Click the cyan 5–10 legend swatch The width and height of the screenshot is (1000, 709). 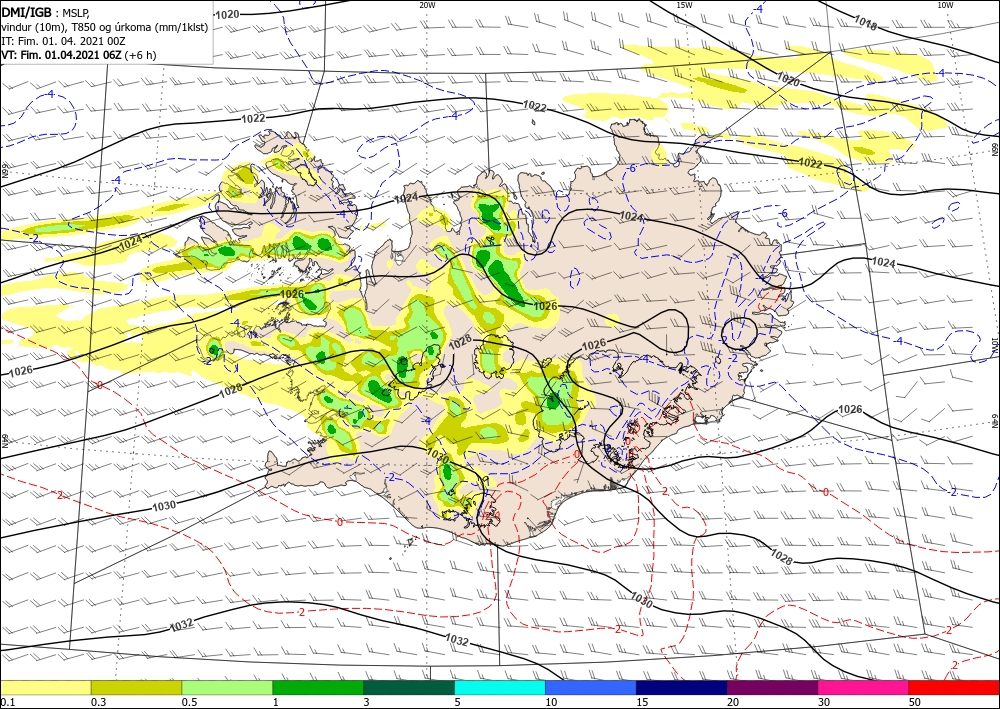click(x=500, y=687)
